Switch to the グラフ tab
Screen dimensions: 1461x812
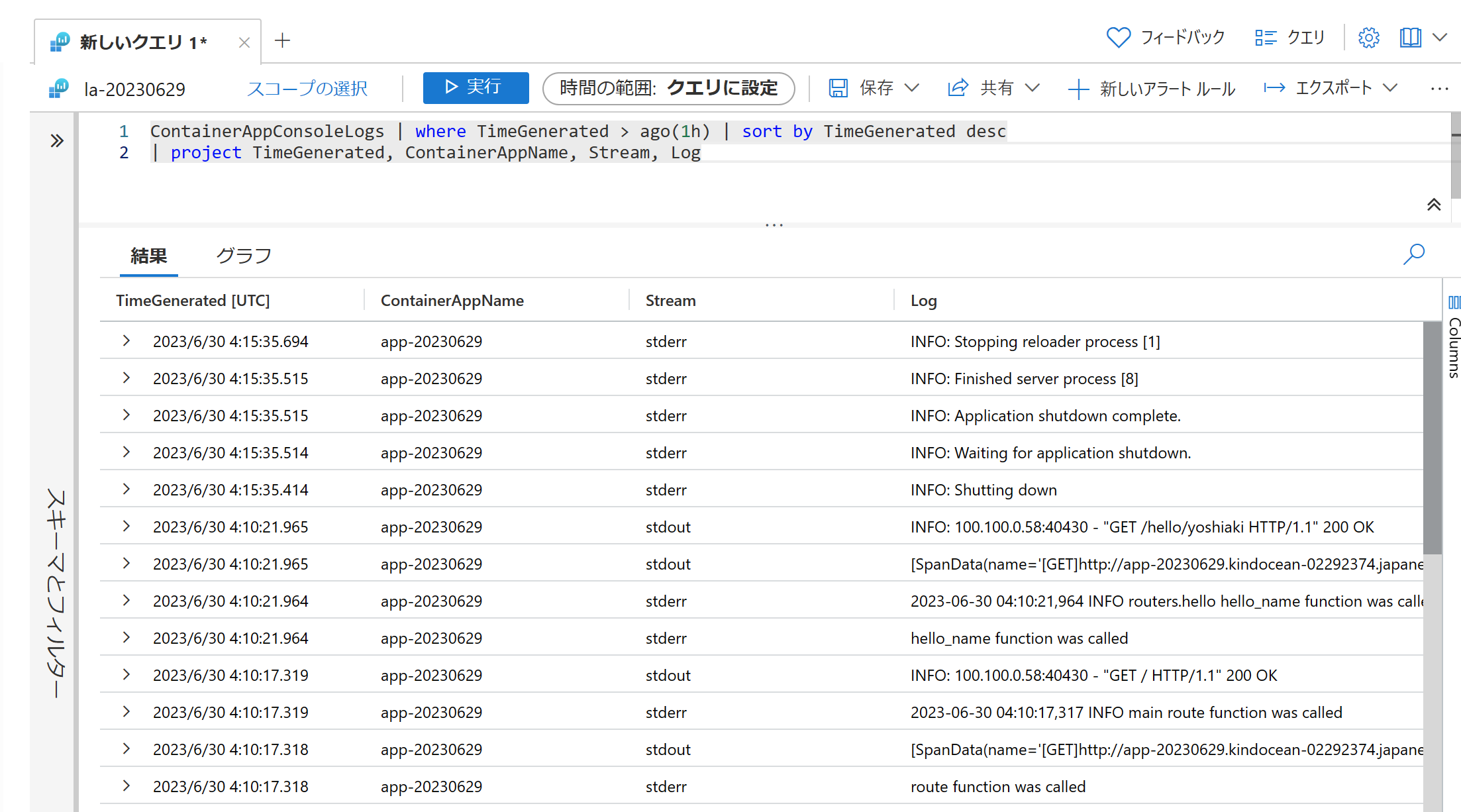tap(244, 256)
